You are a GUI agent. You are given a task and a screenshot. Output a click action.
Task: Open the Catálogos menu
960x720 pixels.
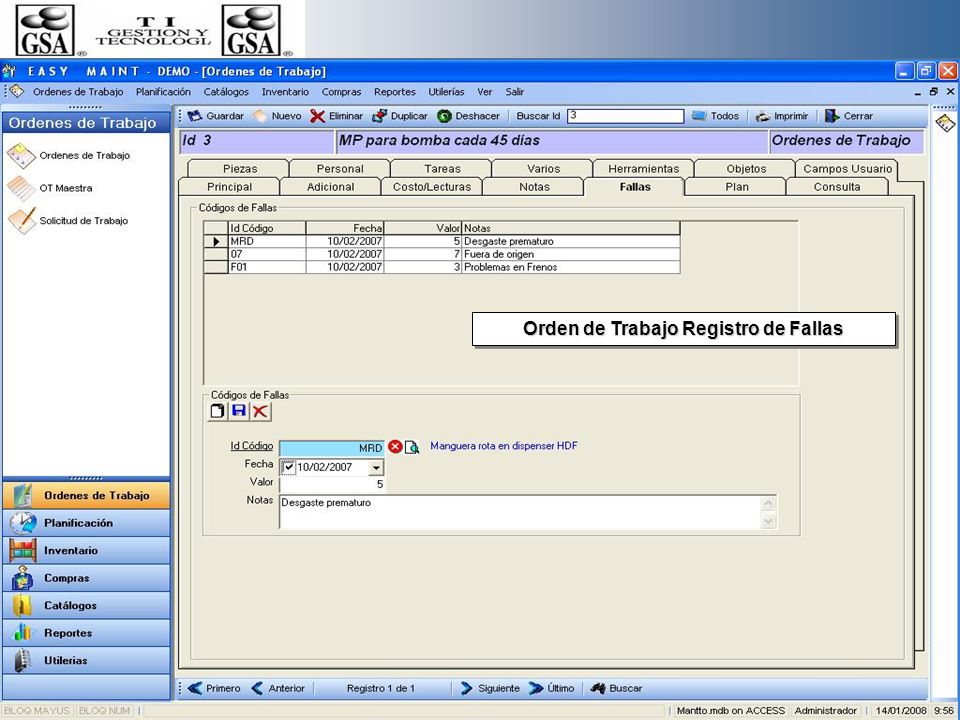click(226, 92)
